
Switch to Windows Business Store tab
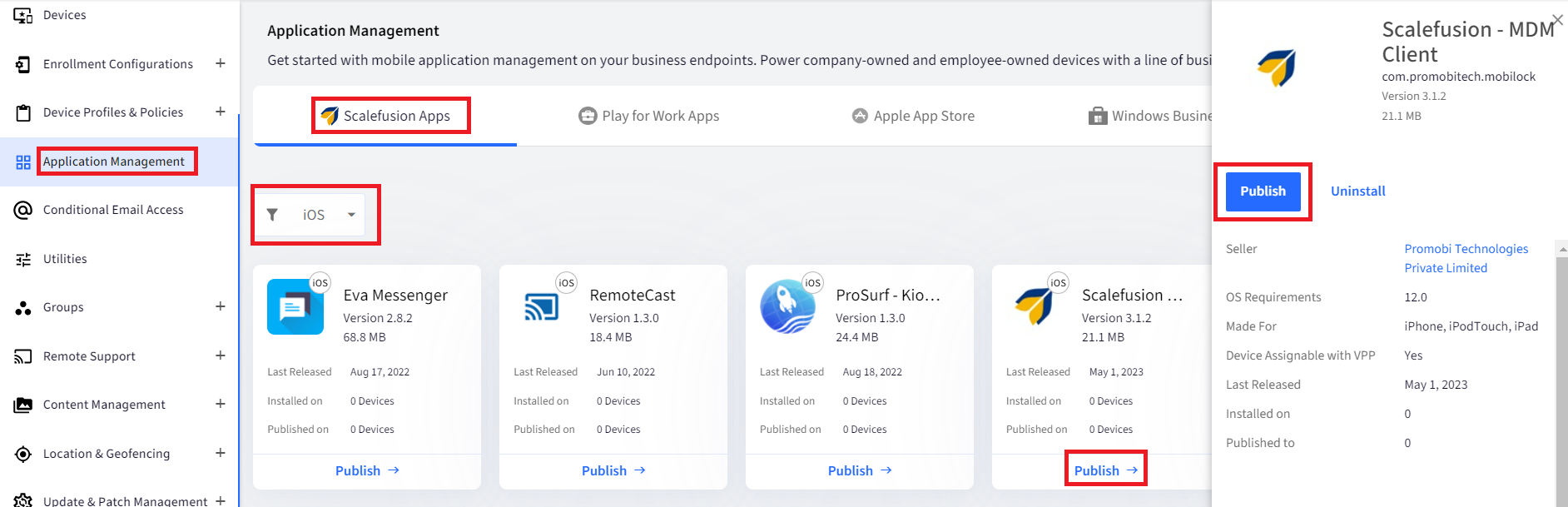tap(1150, 116)
